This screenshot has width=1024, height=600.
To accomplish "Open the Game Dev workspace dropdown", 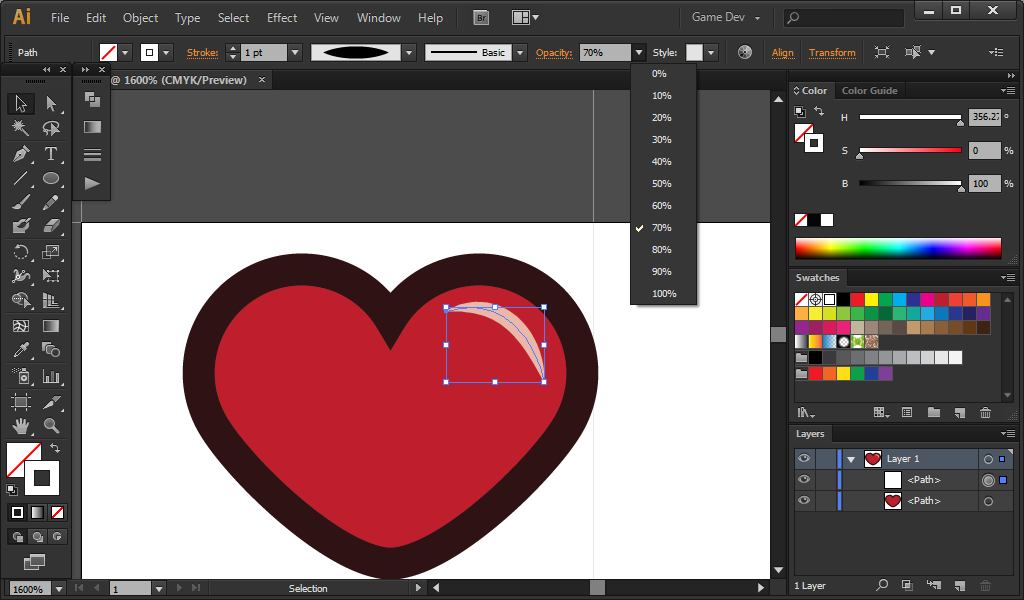I will click(x=726, y=18).
